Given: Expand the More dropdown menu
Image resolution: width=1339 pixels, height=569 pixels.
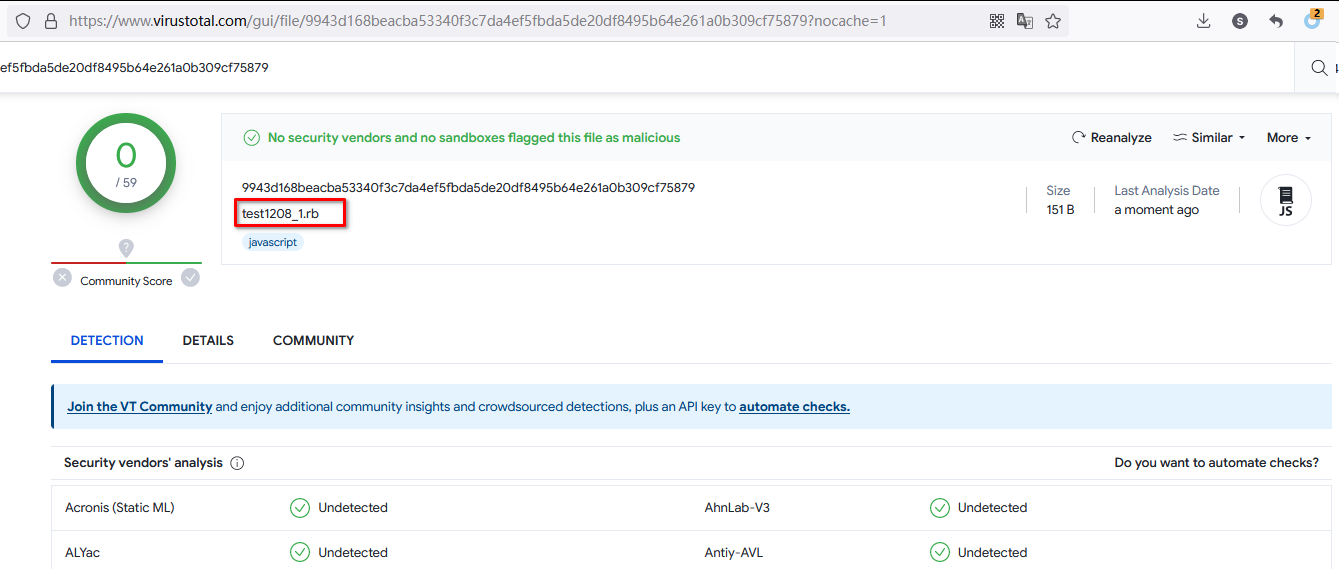Looking at the screenshot, I should [1288, 138].
